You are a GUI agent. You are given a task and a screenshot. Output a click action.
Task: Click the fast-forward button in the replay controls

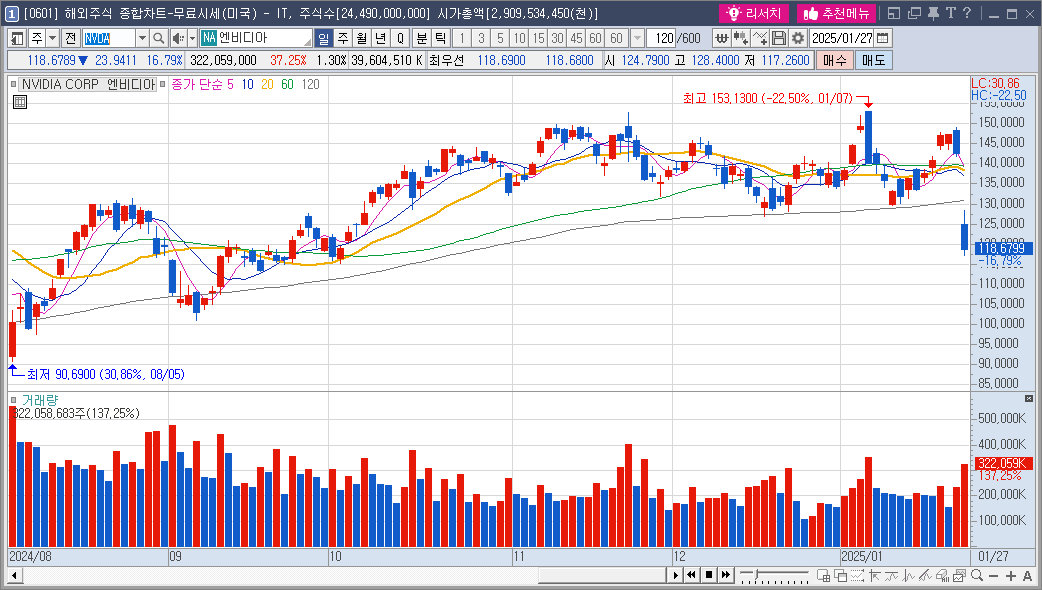726,575
